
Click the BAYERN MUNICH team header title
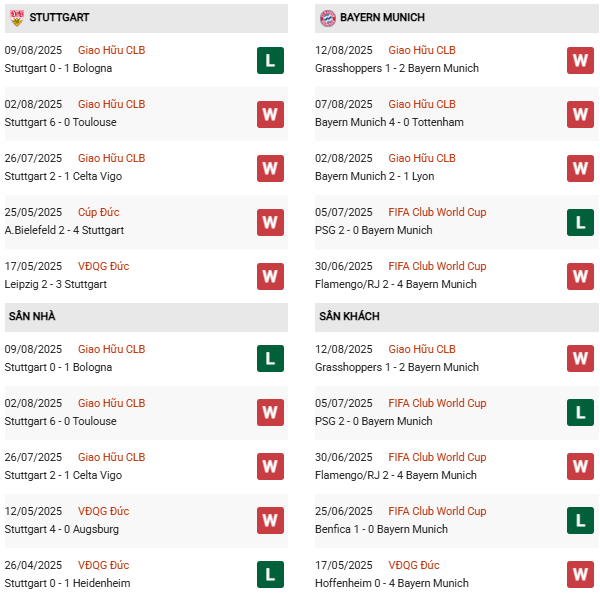click(382, 17)
